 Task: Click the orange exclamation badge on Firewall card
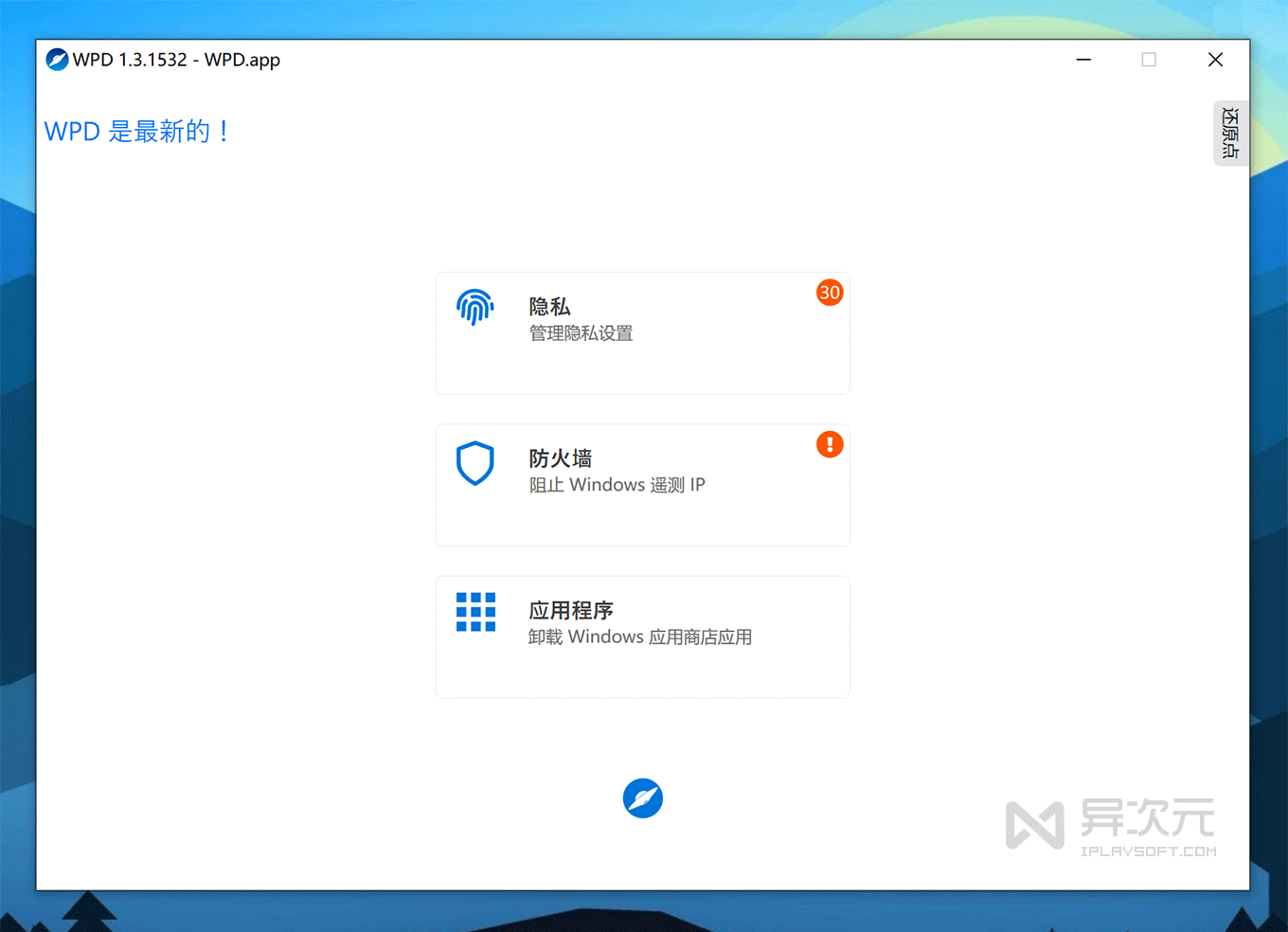(830, 444)
